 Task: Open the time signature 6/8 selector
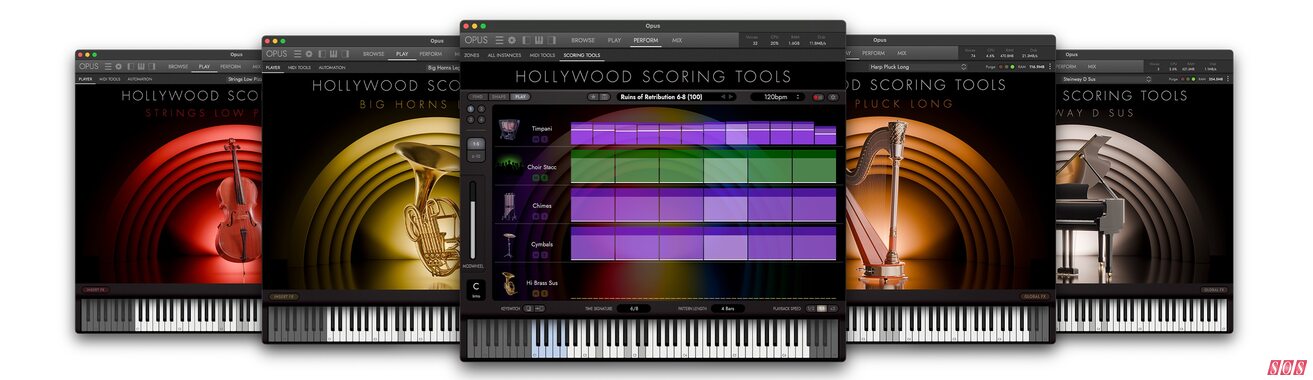click(634, 308)
